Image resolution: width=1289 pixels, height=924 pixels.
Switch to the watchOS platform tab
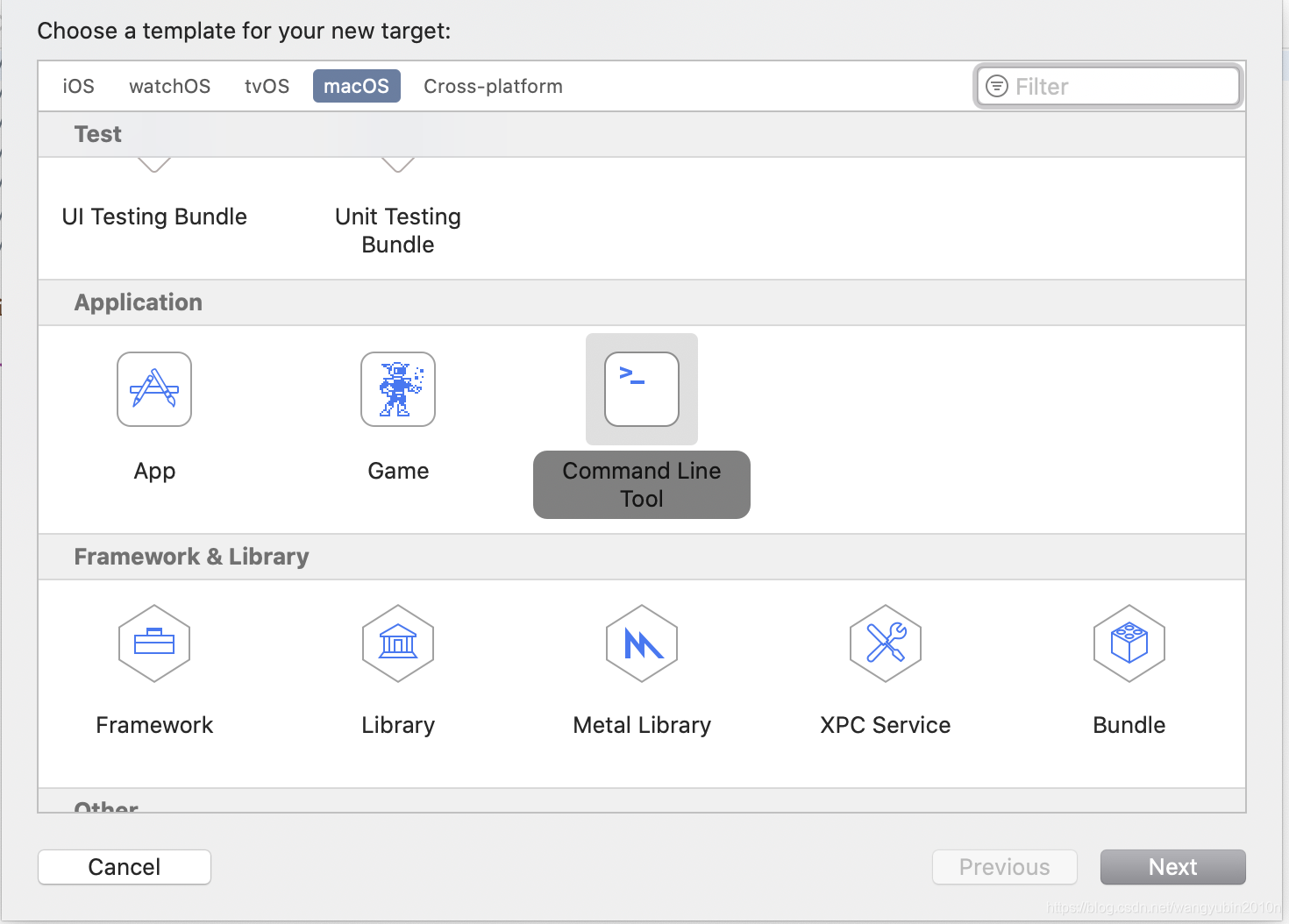point(169,86)
